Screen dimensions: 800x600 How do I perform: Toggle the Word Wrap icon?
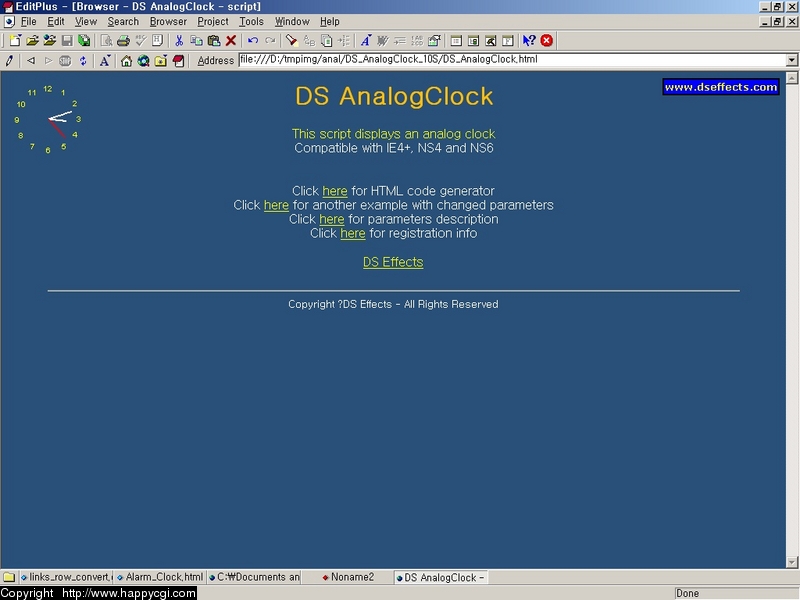[383, 41]
